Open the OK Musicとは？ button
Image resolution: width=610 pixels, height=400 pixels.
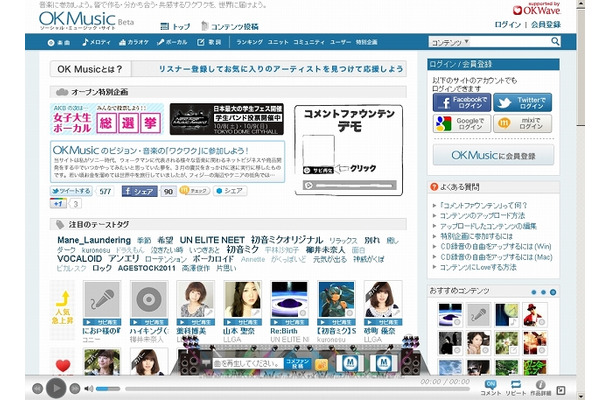[x=90, y=69]
